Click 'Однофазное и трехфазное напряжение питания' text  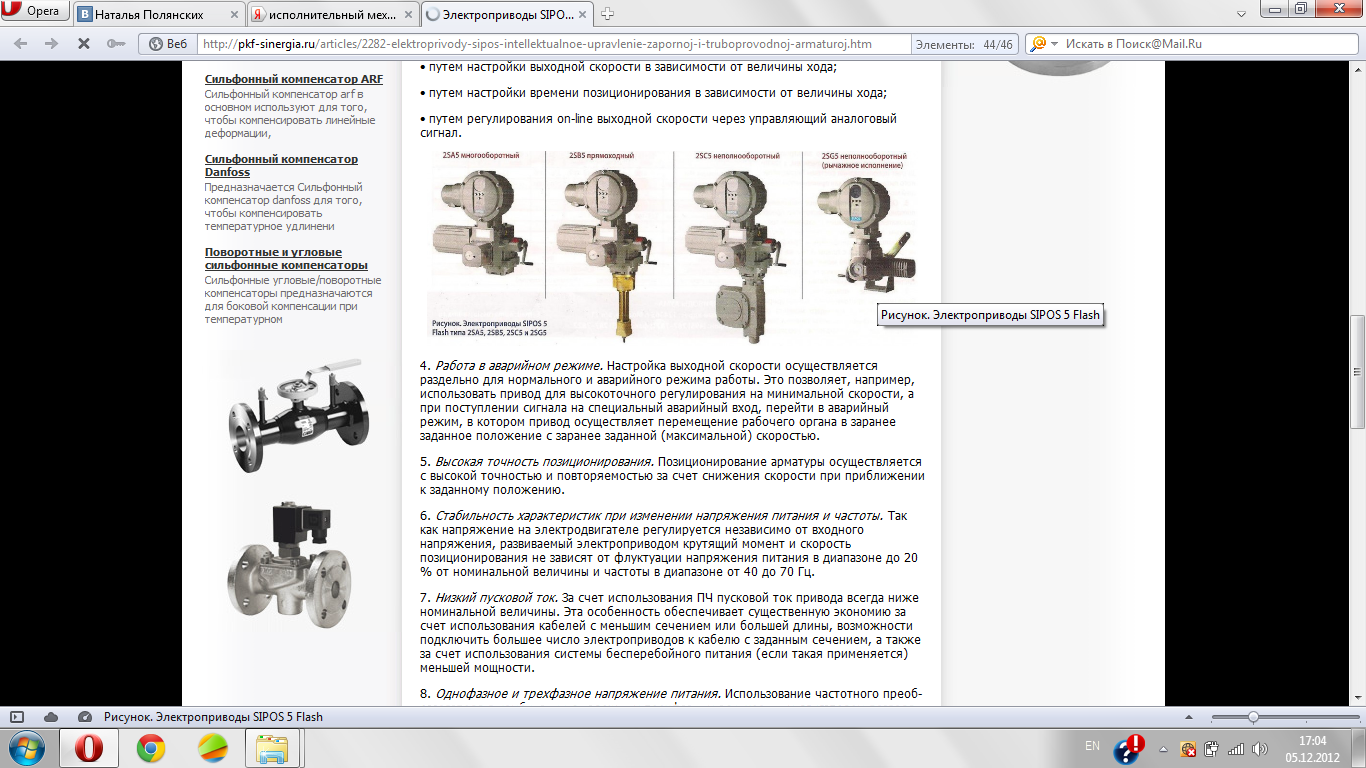pyautogui.click(x=577, y=694)
